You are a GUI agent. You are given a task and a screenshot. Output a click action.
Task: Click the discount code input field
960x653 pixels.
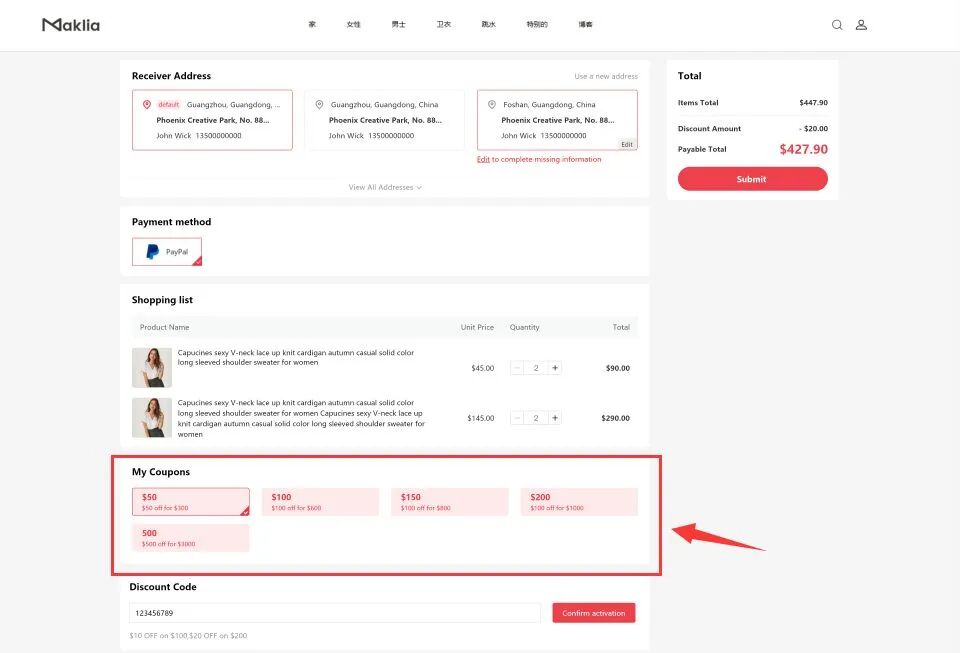point(335,613)
